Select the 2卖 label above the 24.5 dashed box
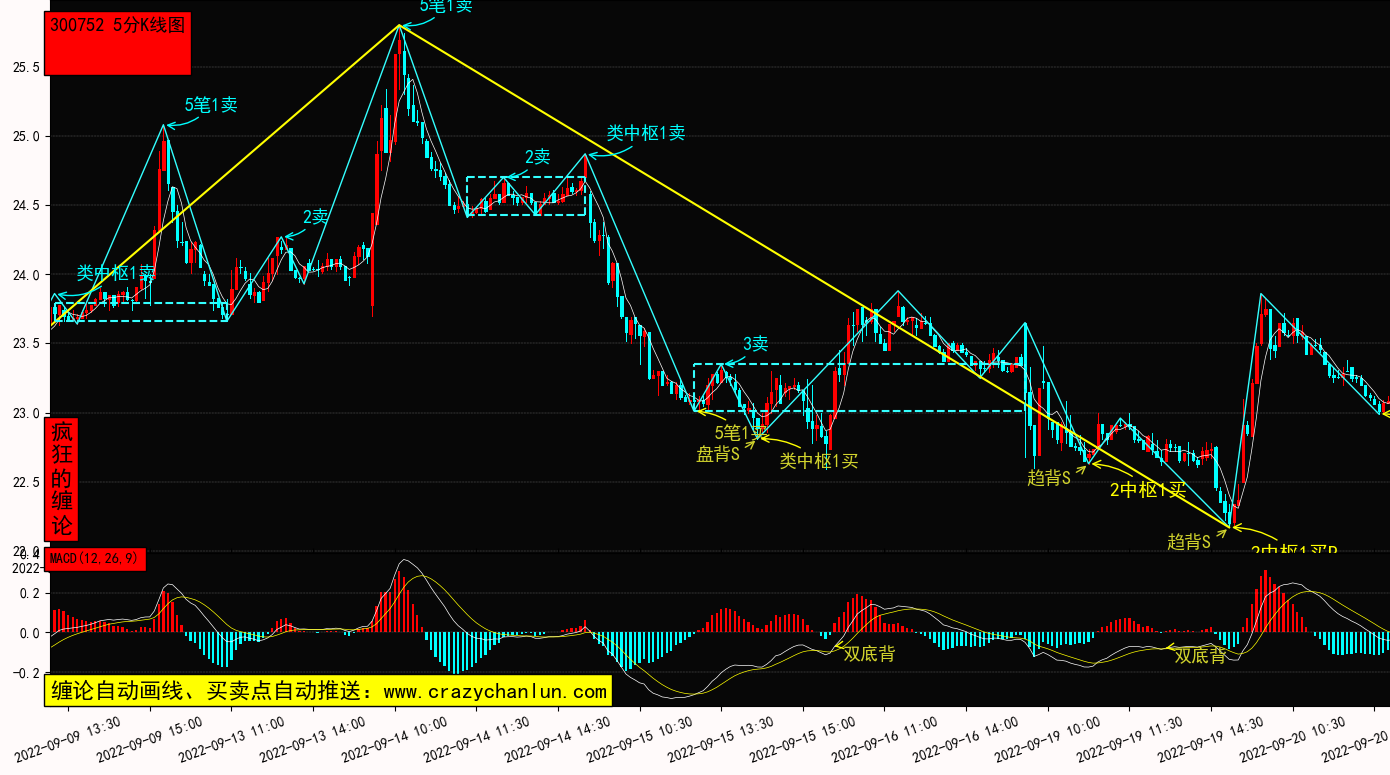Screen dimensions: 1390x775 [538, 157]
